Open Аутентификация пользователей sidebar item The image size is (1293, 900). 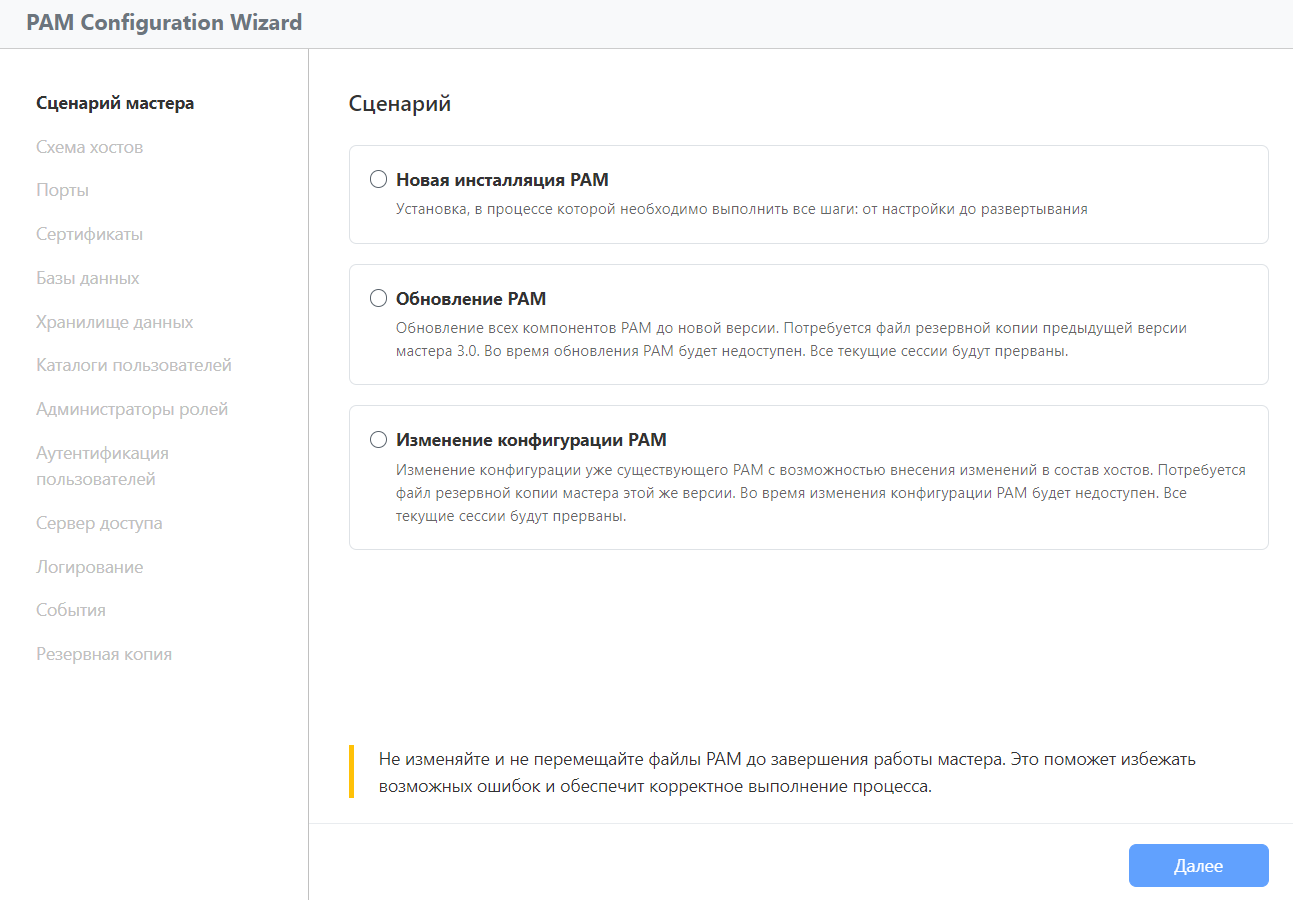pyautogui.click(x=103, y=466)
